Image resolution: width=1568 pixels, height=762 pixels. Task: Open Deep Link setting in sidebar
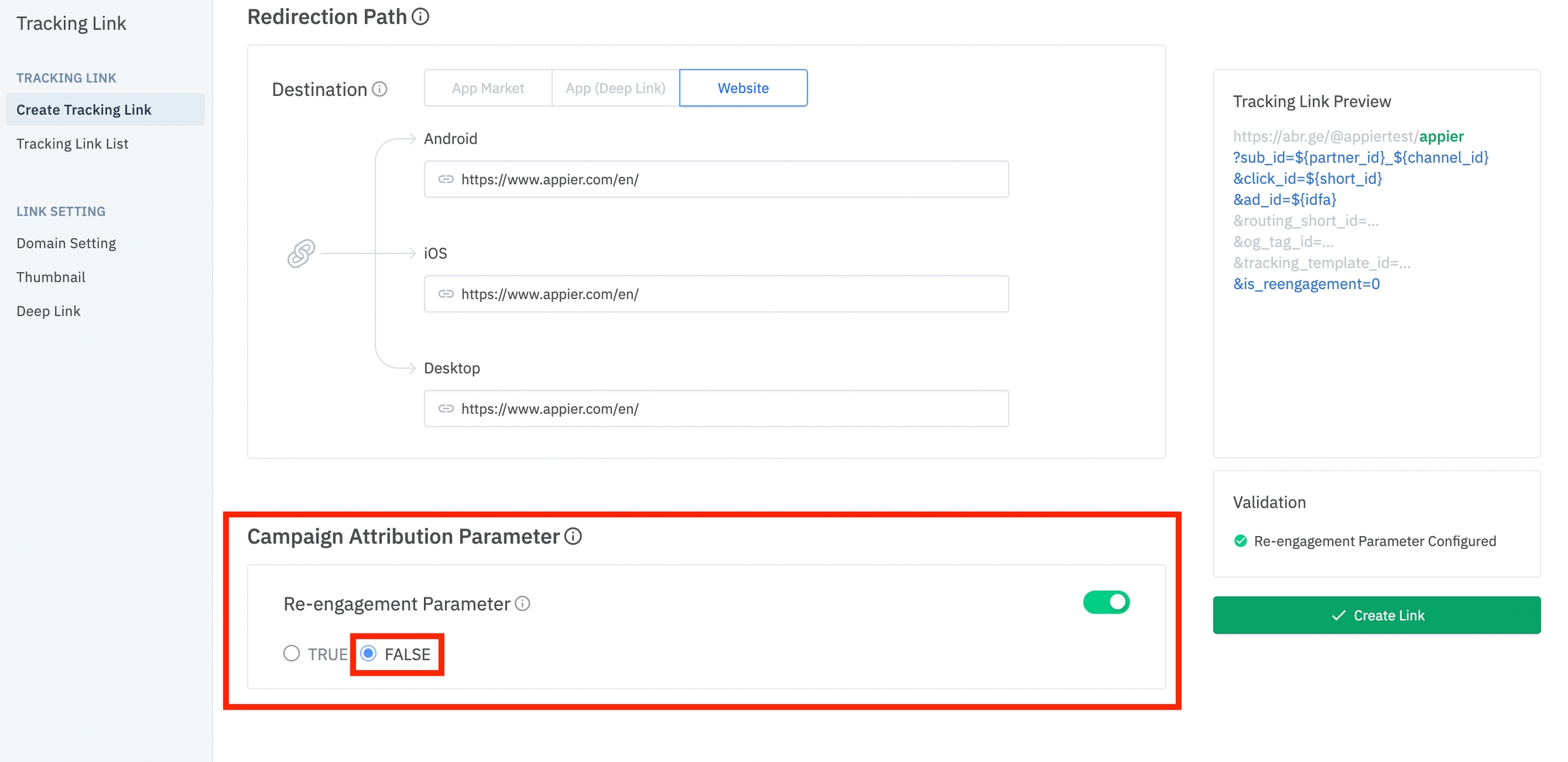click(x=48, y=311)
